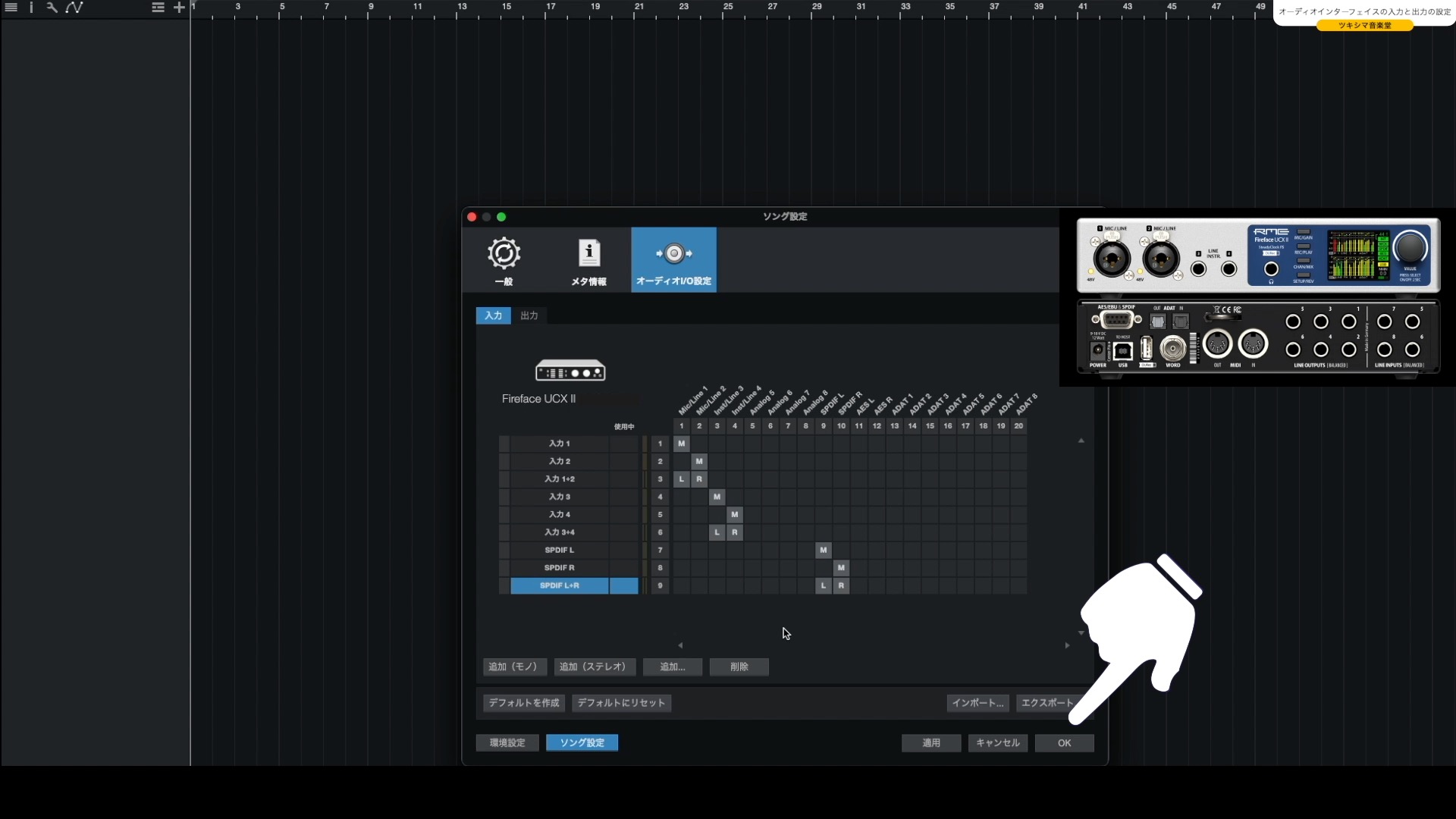This screenshot has width=1456, height=819.
Task: Switch to the 環境設定 tab
Action: (506, 742)
